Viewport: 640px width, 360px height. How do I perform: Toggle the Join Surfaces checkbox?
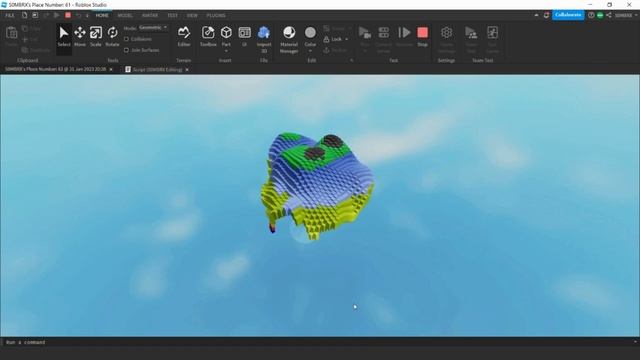tap(127, 50)
